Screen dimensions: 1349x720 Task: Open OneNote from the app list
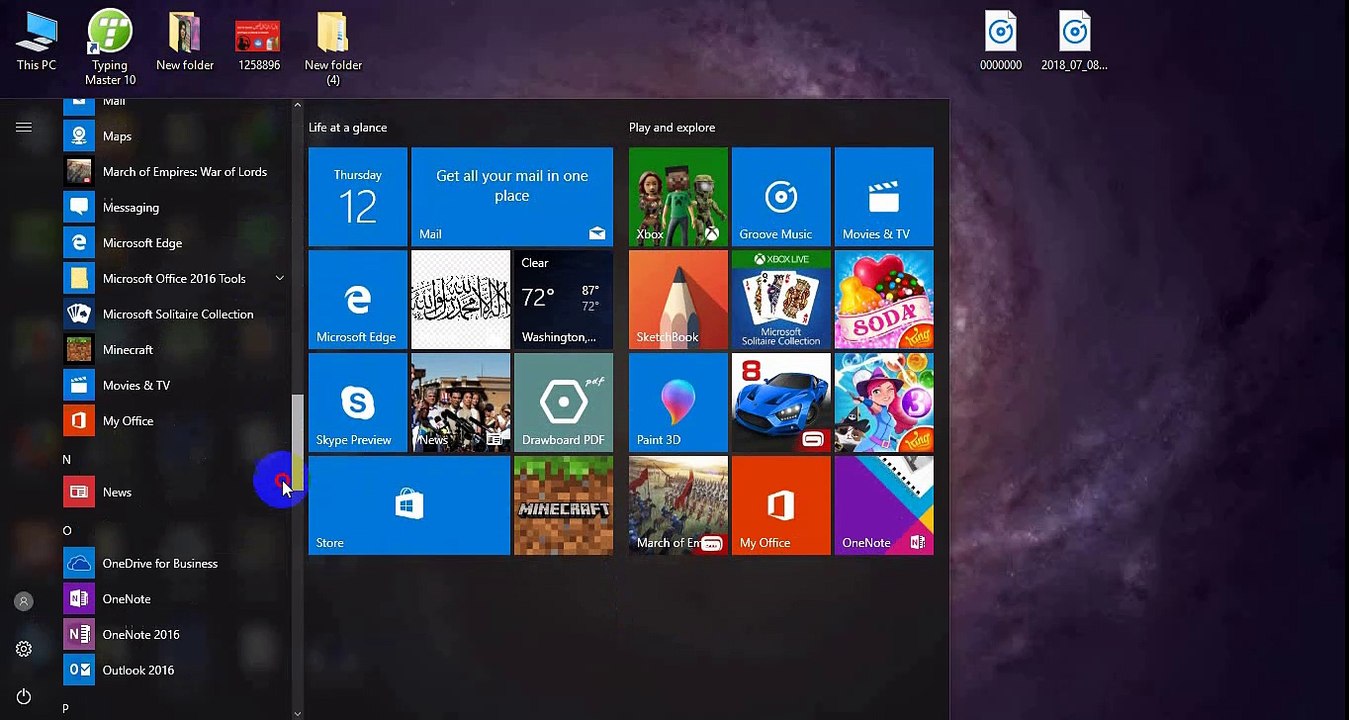pos(175,599)
